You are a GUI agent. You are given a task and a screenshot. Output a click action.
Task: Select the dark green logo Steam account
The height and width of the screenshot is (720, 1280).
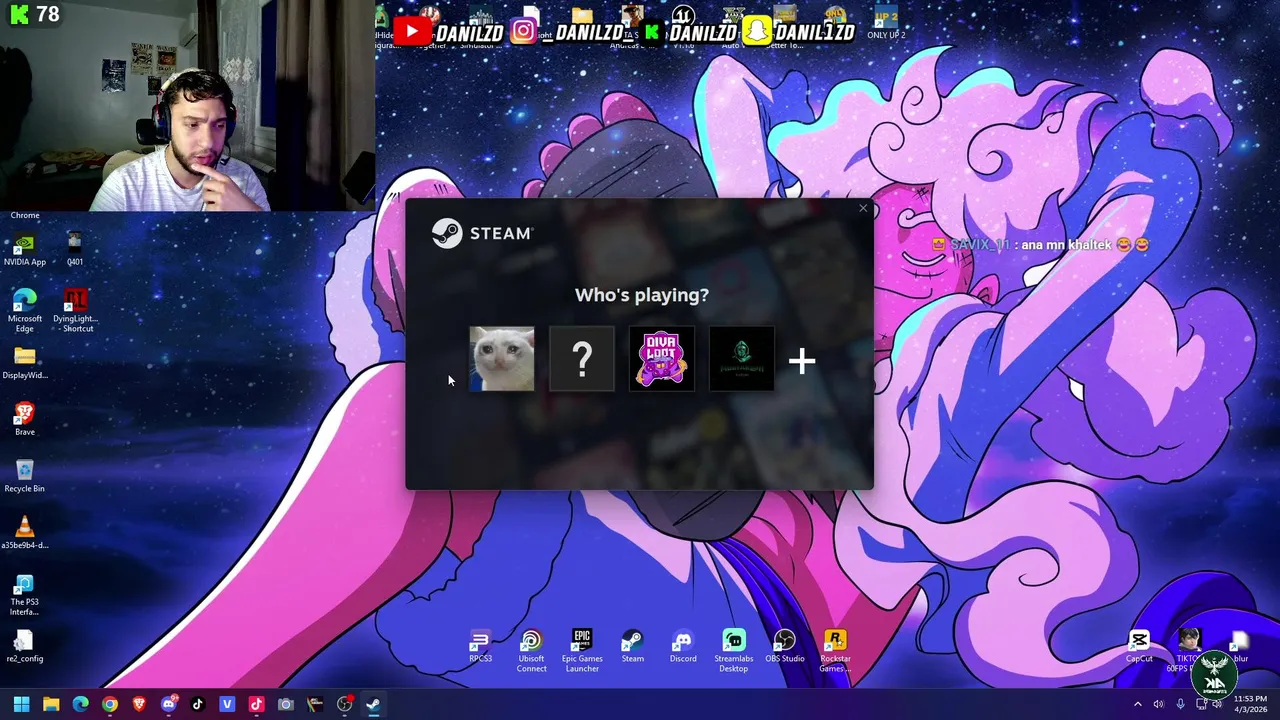742,359
